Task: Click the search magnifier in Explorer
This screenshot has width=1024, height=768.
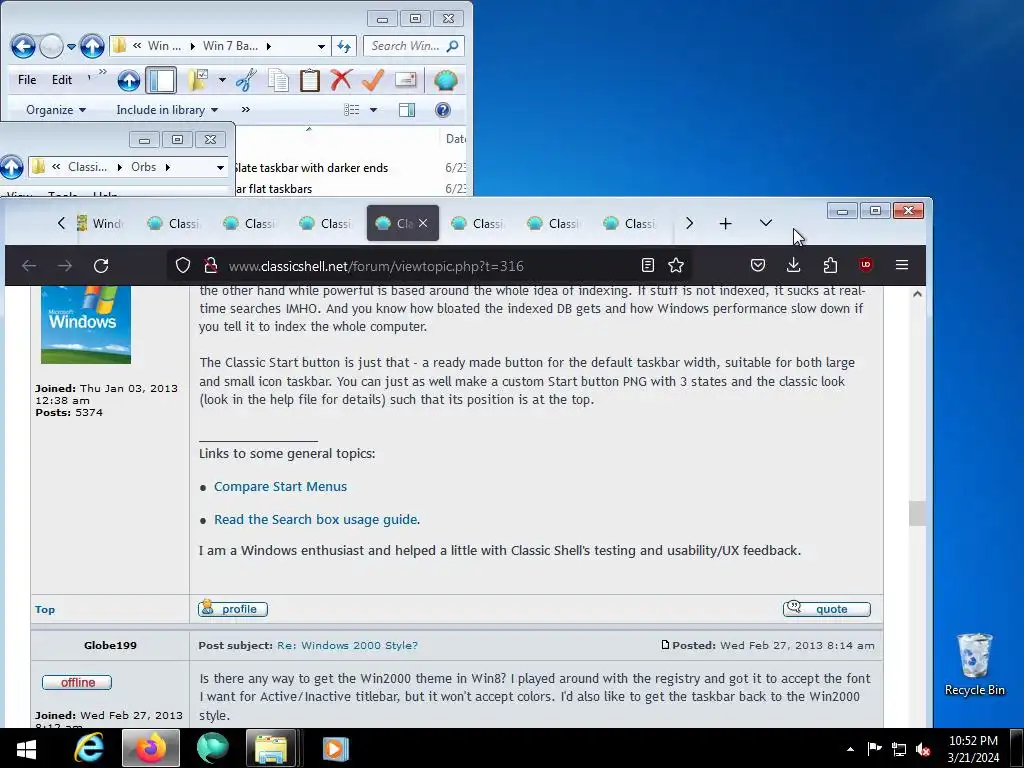Action: pyautogui.click(x=452, y=46)
